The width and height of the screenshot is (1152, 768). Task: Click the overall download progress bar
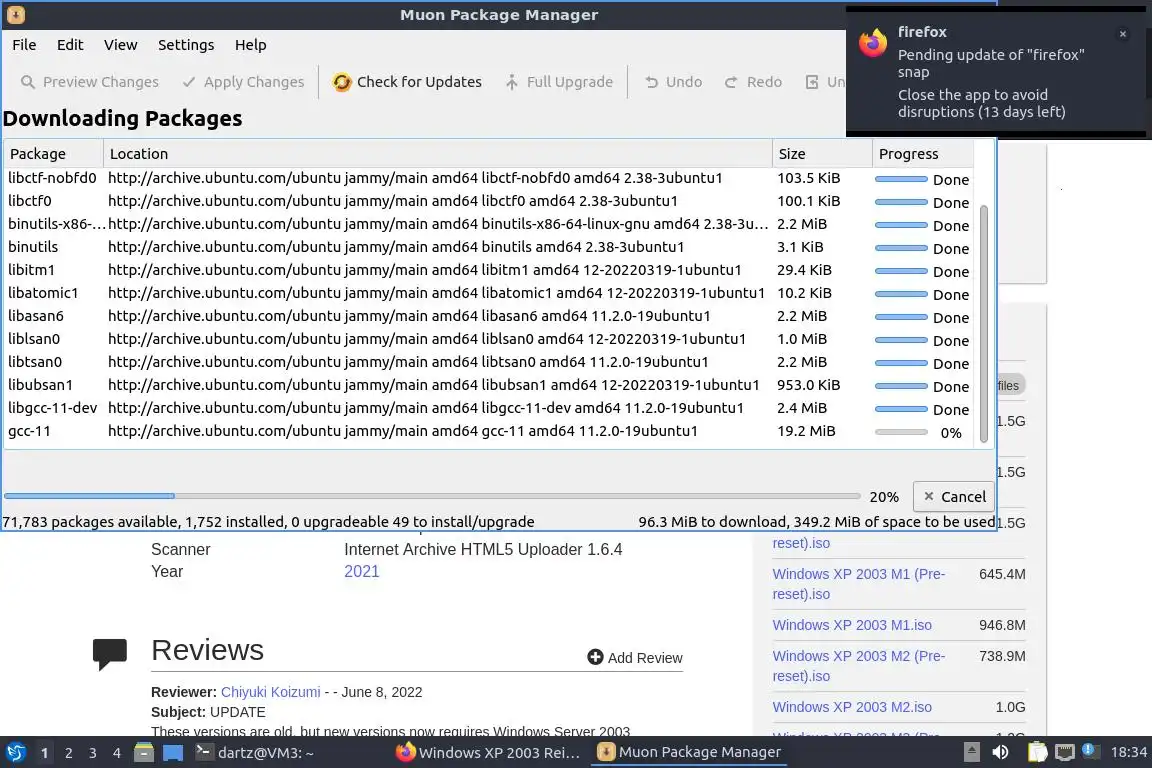coord(432,496)
